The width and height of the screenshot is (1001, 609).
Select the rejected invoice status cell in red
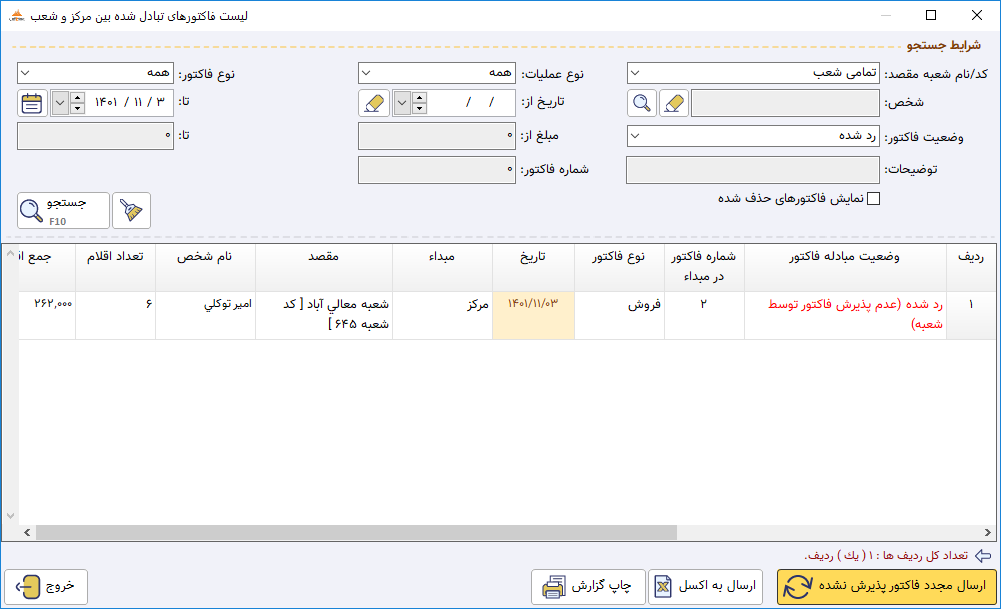click(845, 315)
